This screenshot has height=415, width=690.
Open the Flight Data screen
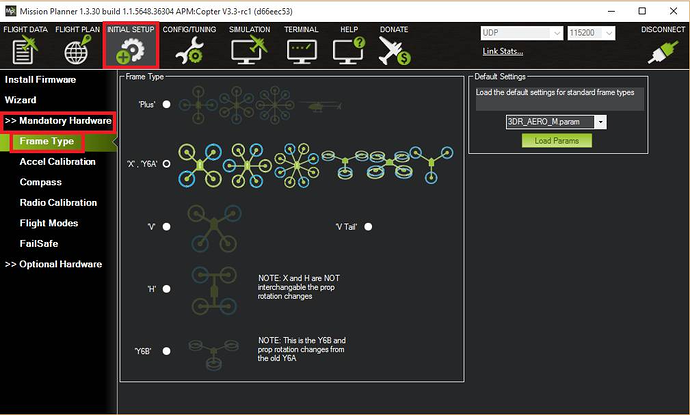tap(24, 48)
